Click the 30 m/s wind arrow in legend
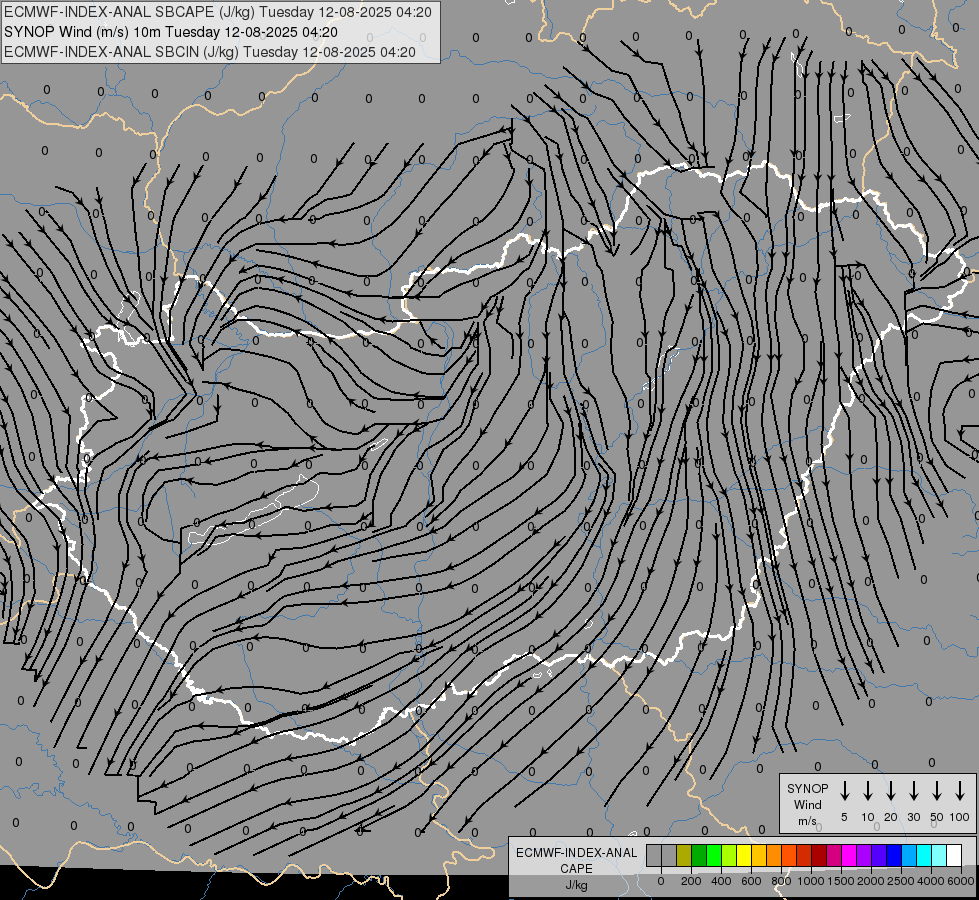This screenshot has height=900, width=979. point(913,790)
